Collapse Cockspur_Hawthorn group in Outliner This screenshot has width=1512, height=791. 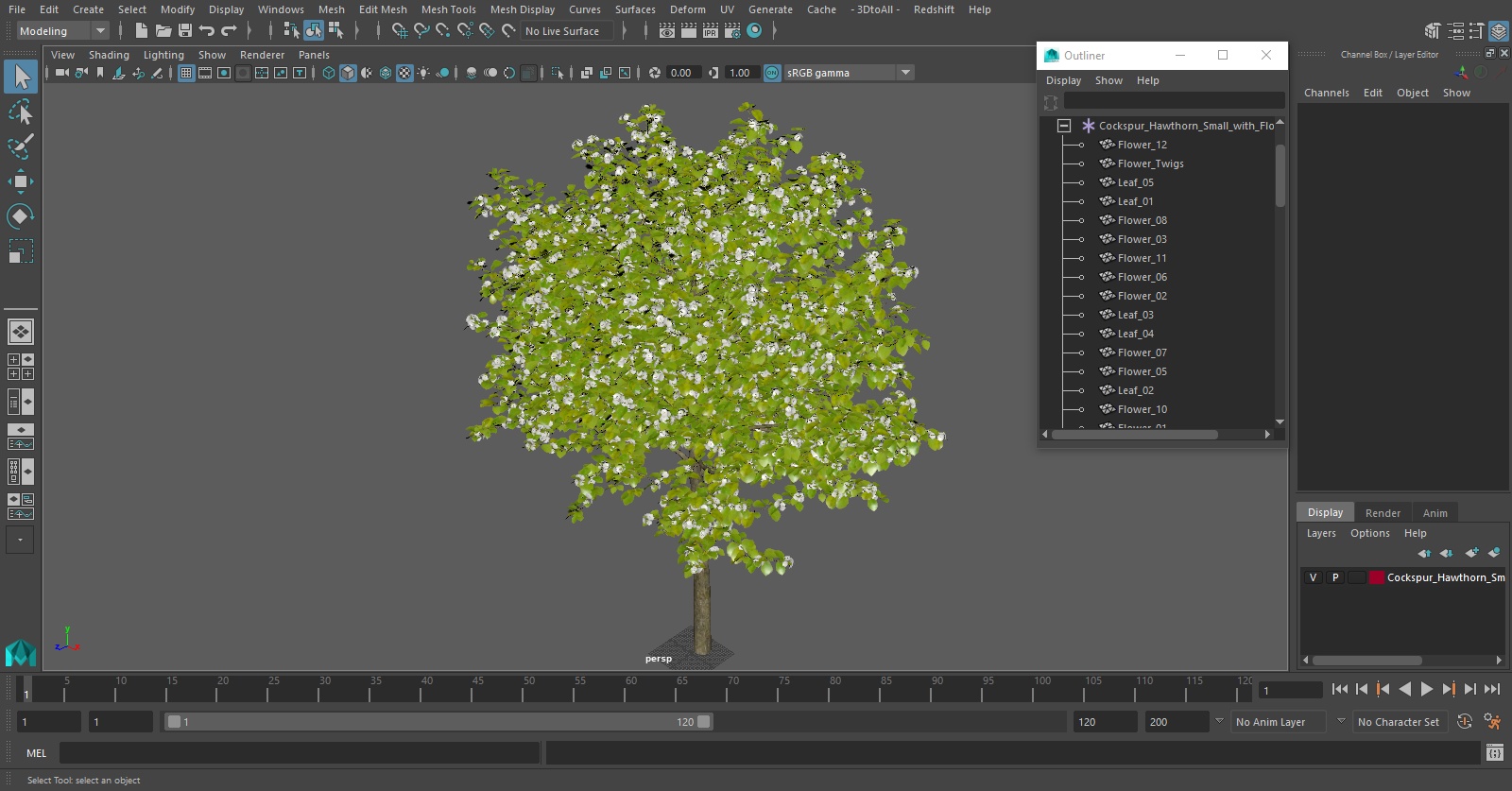pos(1064,126)
